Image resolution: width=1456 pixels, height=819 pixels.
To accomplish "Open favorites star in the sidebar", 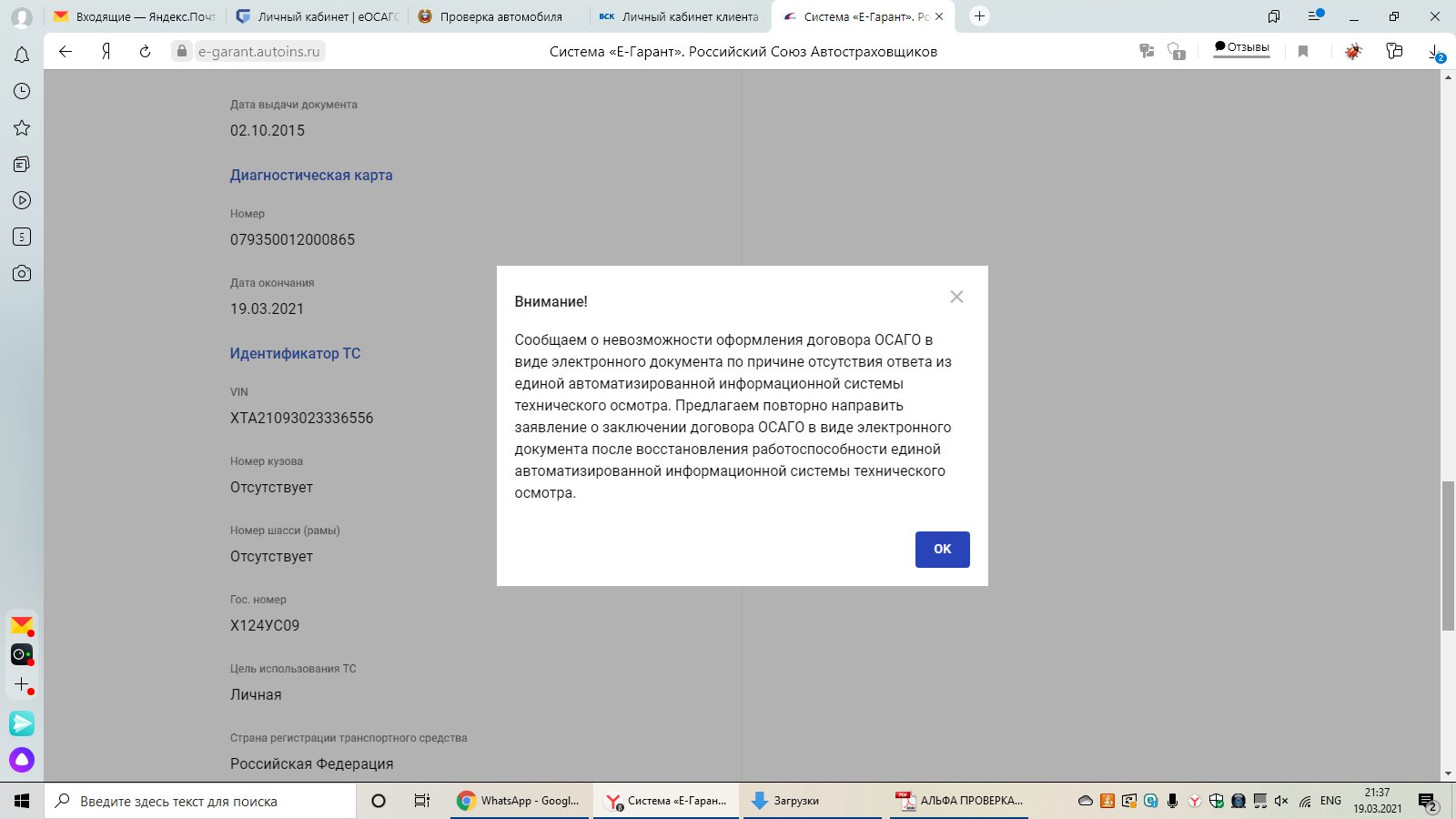I will pos(22,127).
